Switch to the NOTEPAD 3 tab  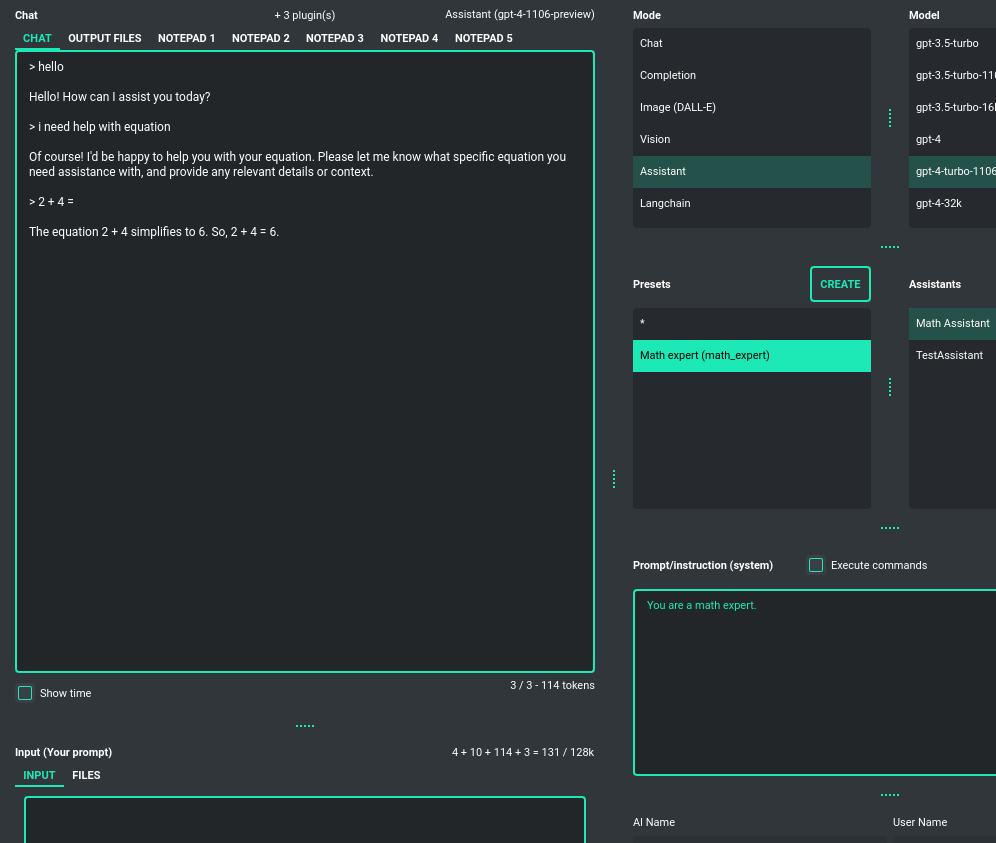click(x=335, y=38)
